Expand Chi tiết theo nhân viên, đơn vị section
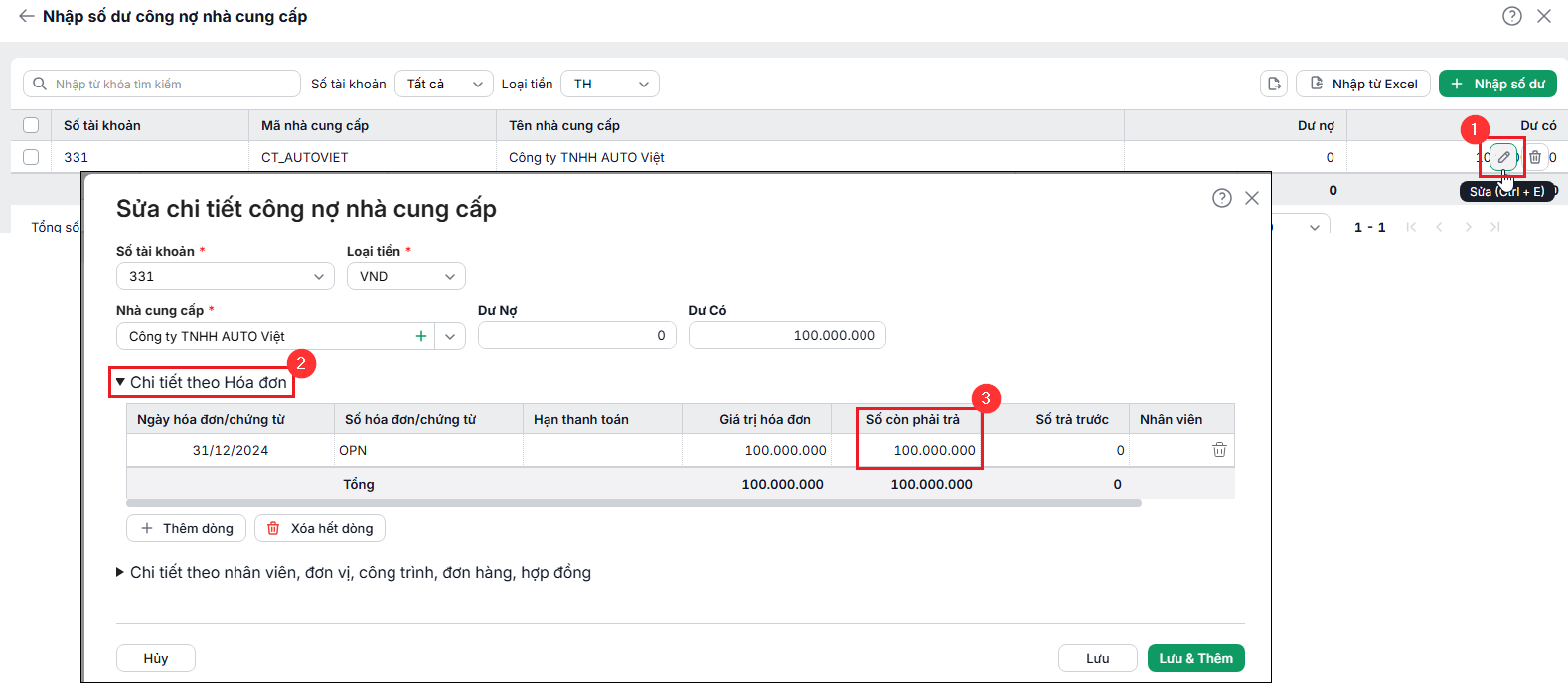Viewport: 1568px width, 686px height. [x=354, y=572]
